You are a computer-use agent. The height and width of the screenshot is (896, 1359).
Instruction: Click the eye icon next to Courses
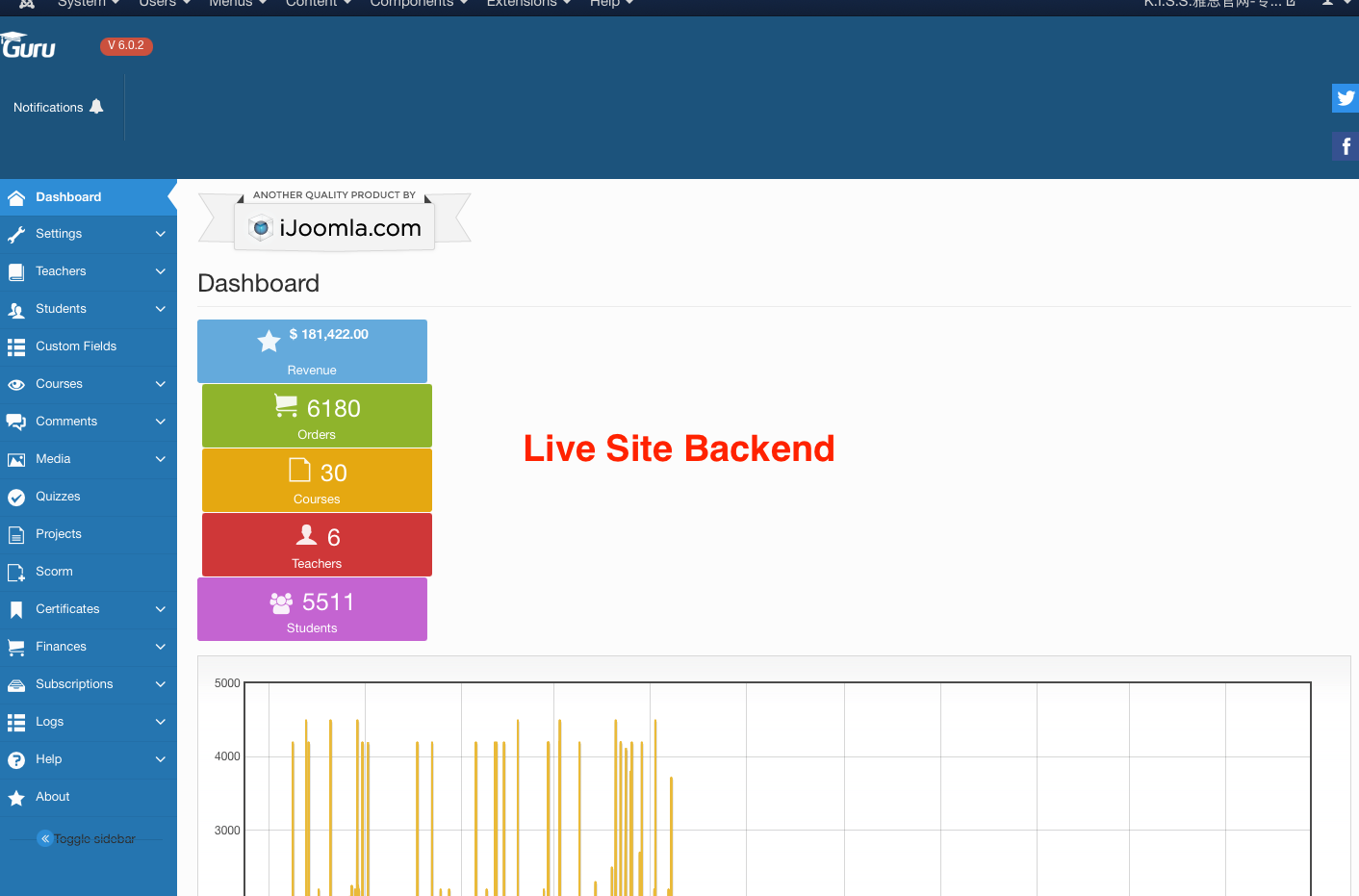(x=16, y=384)
